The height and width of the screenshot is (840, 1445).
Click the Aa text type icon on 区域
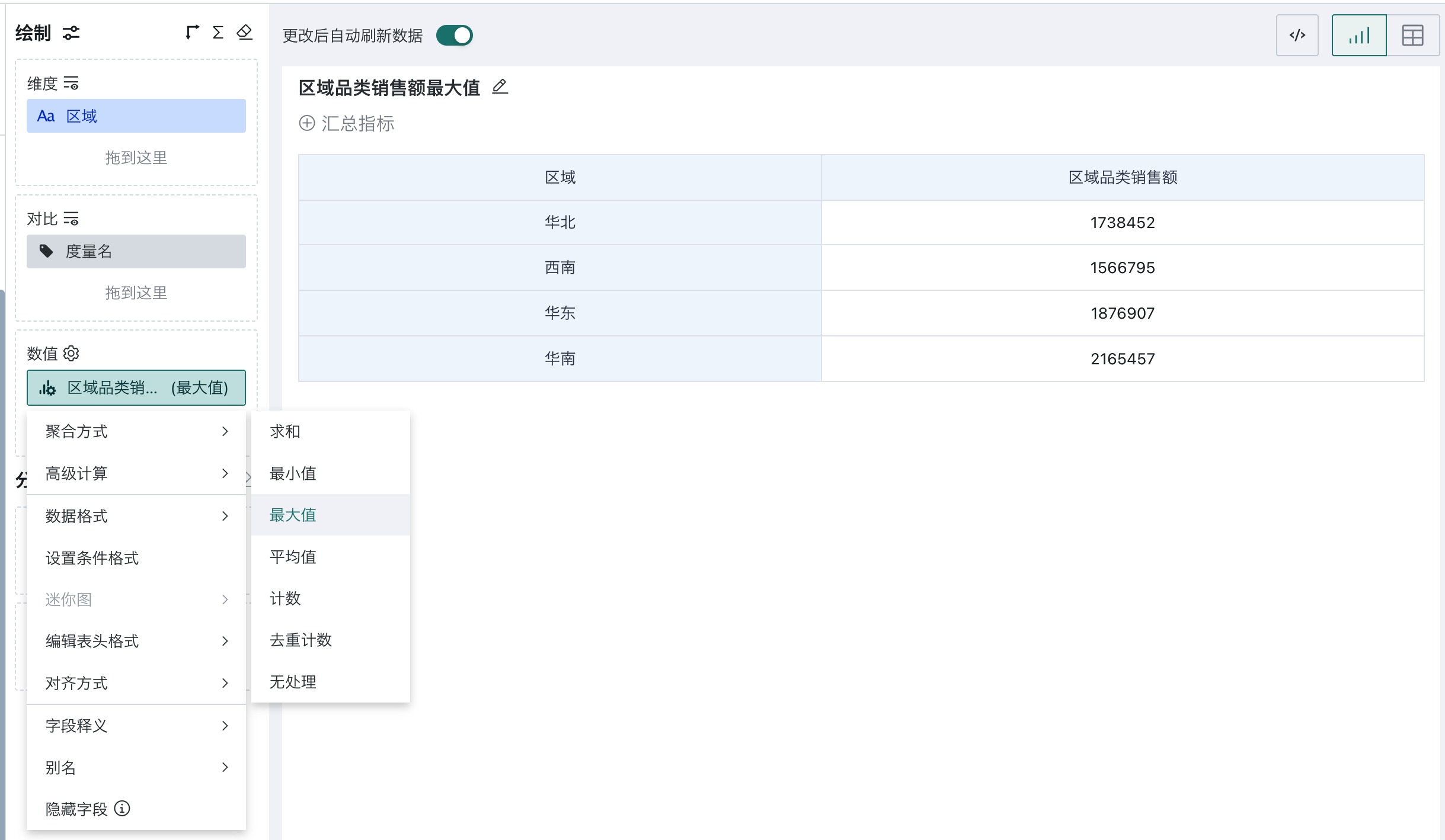(x=46, y=116)
